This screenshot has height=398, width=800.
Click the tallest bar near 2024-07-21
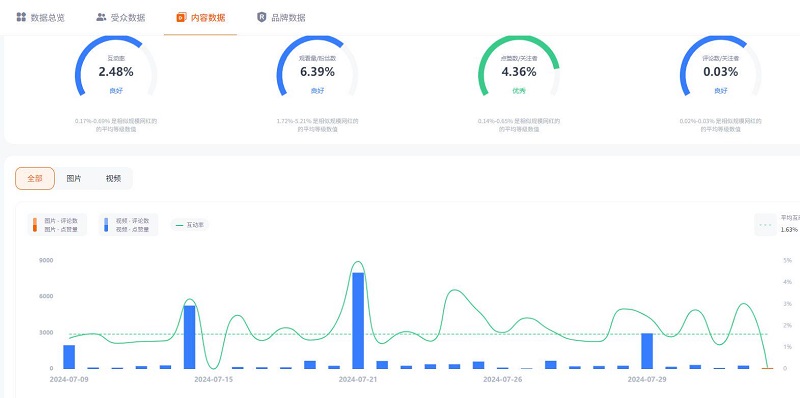[x=358, y=320]
